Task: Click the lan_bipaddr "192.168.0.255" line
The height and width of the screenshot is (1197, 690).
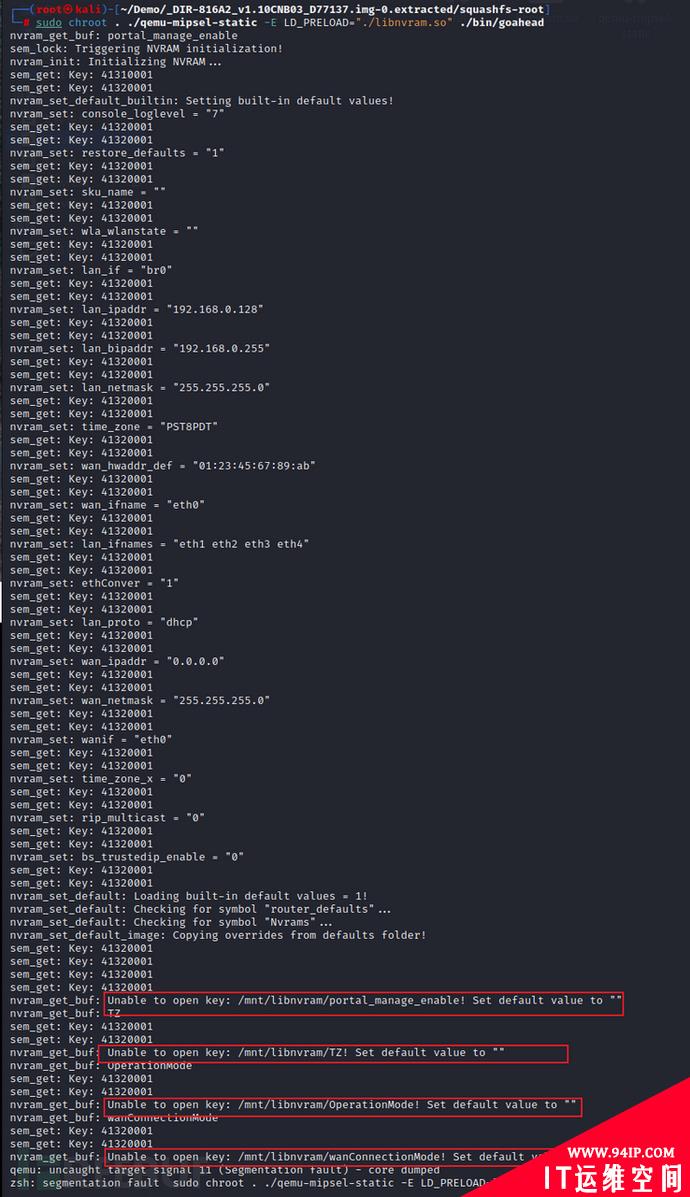Action: 140,348
